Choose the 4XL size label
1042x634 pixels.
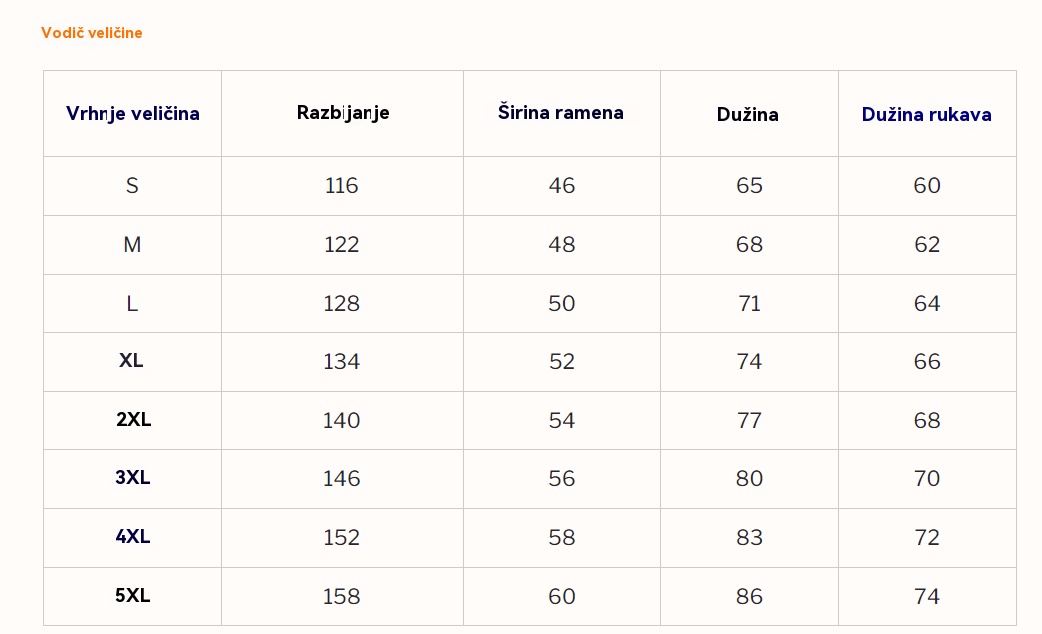(133, 537)
